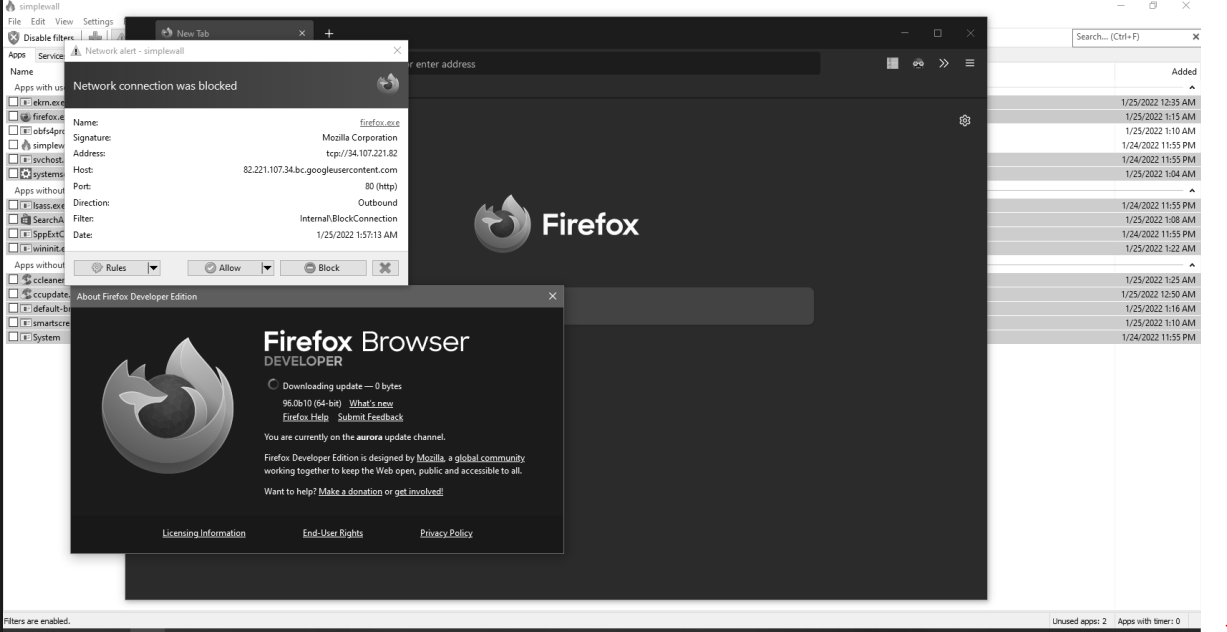Close the New Tab tab in Firefox
The width and height of the screenshot is (1227, 632).
[302, 34]
